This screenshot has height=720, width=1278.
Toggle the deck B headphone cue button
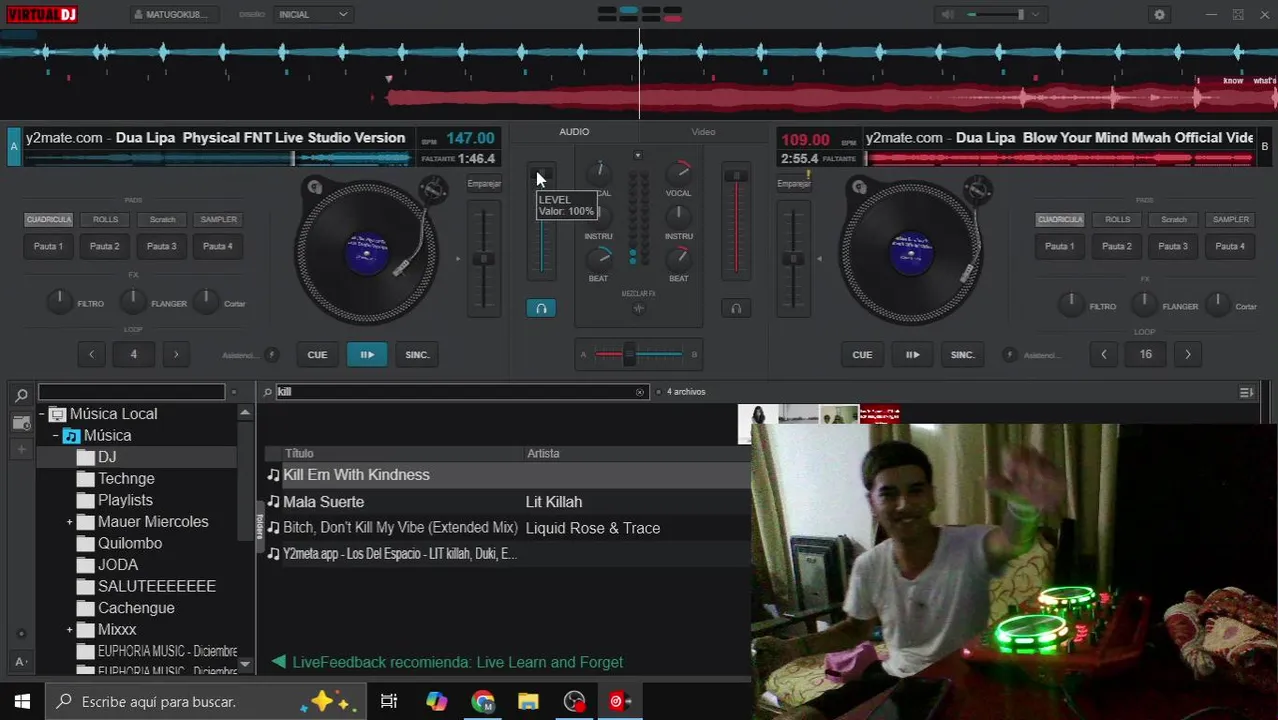tap(736, 308)
